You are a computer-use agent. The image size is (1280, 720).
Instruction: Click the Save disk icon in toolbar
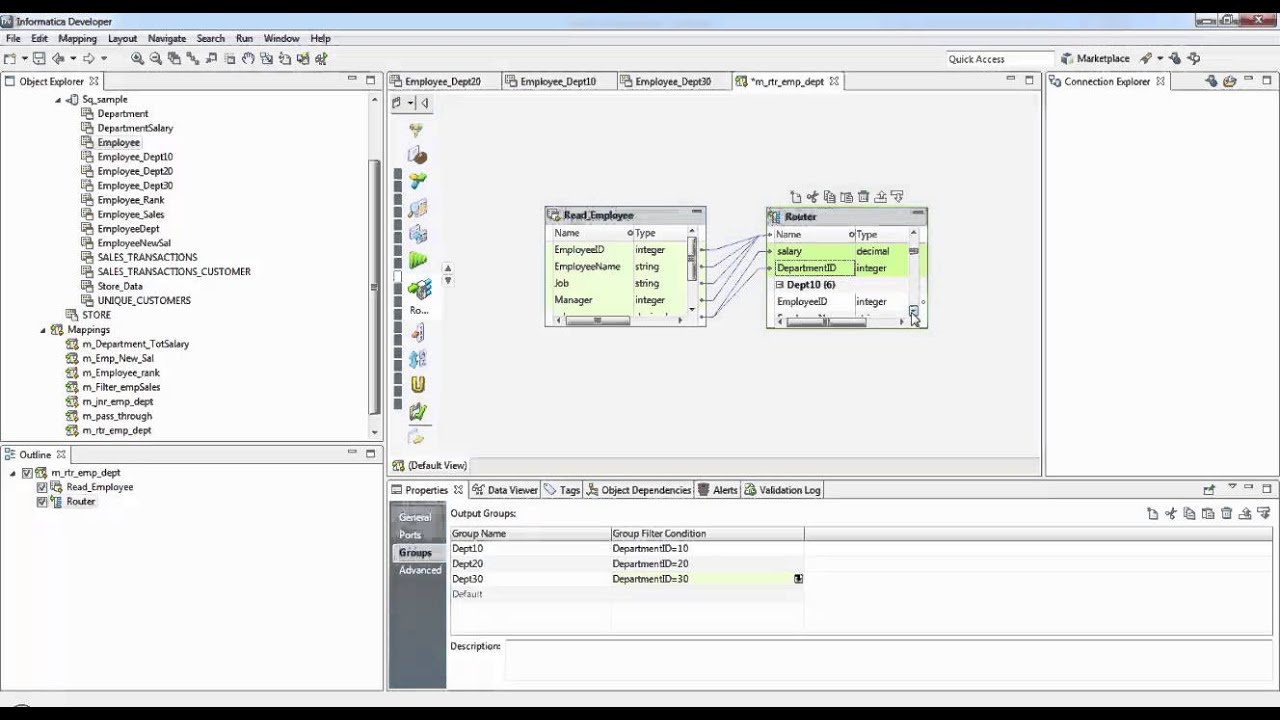click(x=39, y=59)
